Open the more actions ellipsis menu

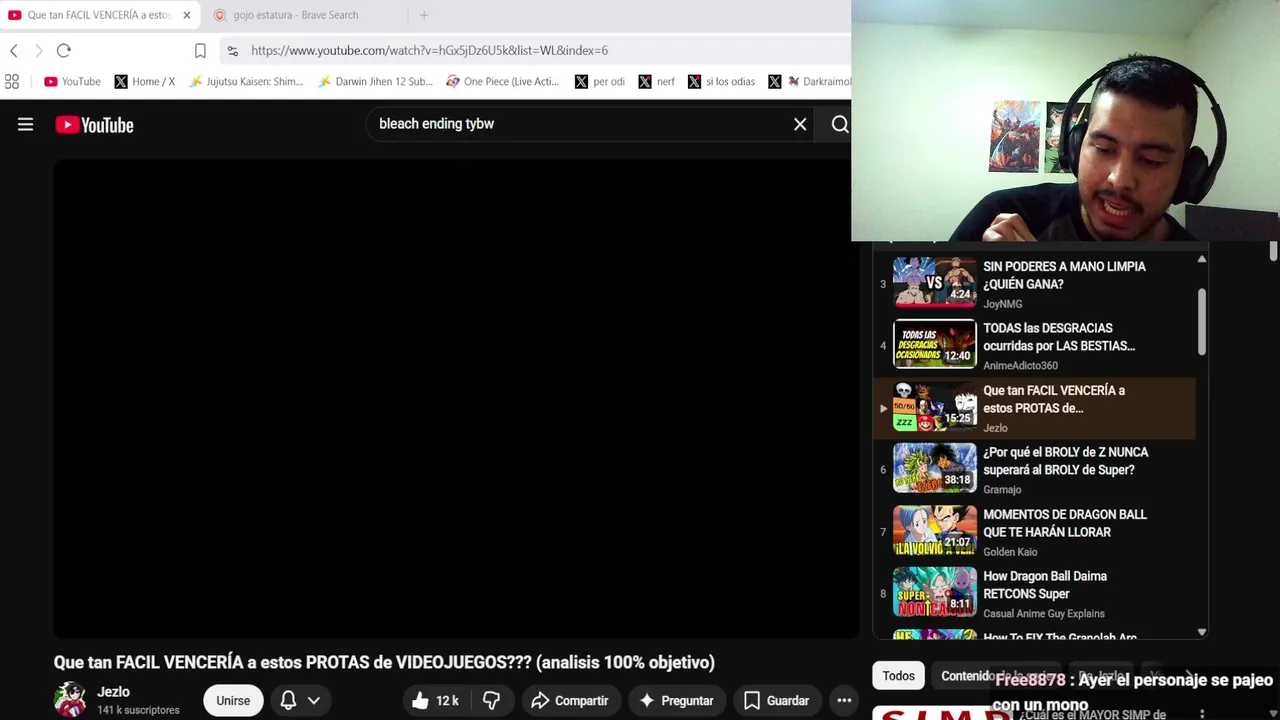[844, 700]
